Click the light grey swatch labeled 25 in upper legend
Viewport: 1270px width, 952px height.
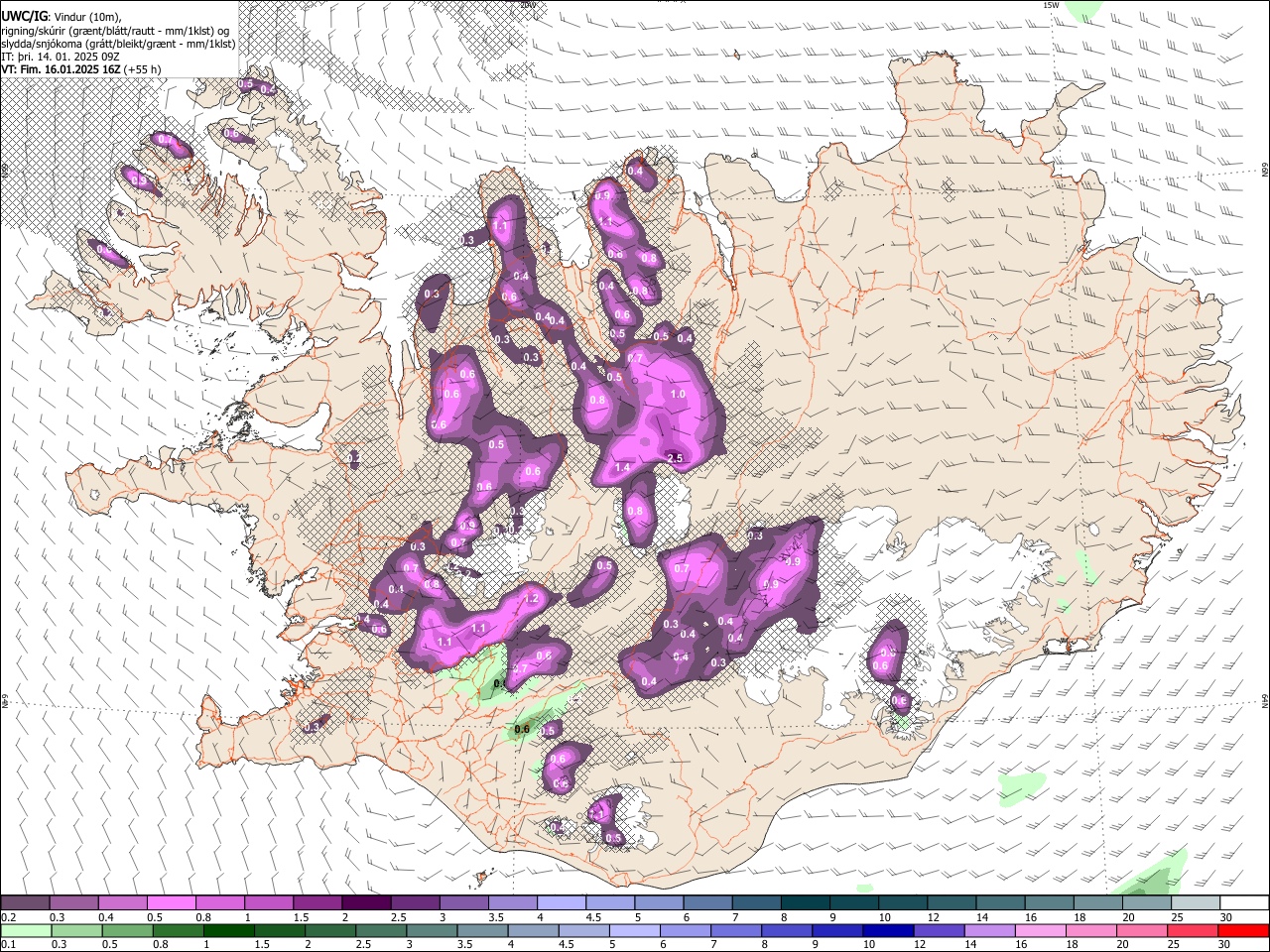pos(1195,903)
